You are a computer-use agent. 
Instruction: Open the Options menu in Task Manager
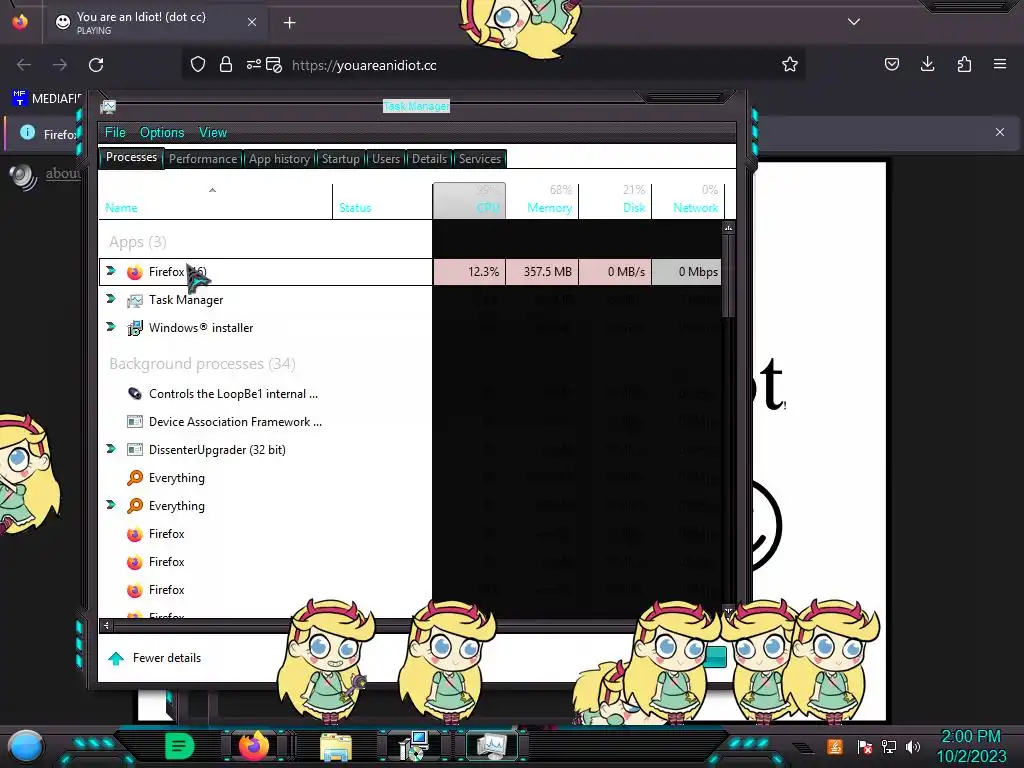162,133
